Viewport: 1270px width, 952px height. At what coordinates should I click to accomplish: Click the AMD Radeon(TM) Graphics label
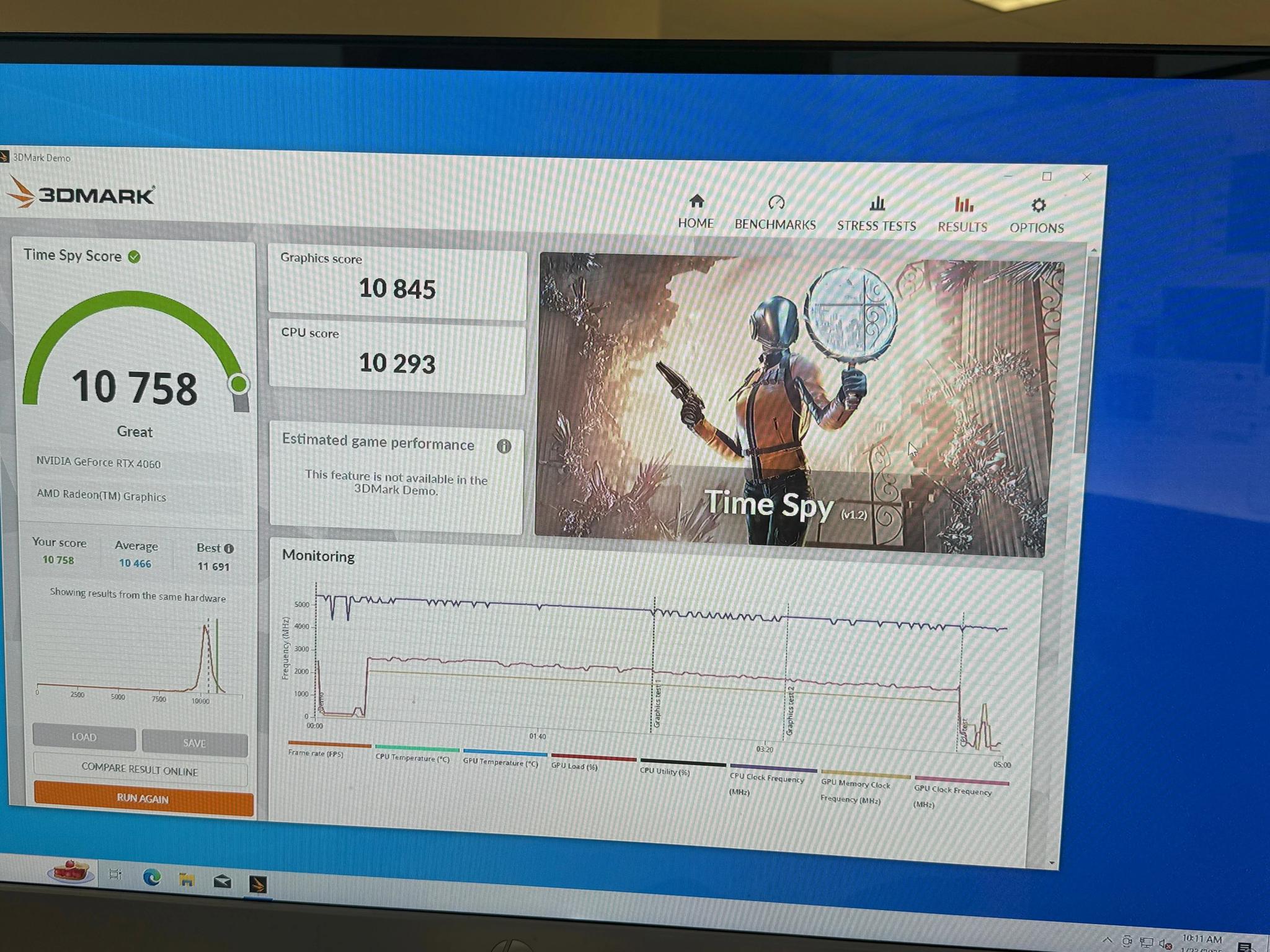click(101, 495)
